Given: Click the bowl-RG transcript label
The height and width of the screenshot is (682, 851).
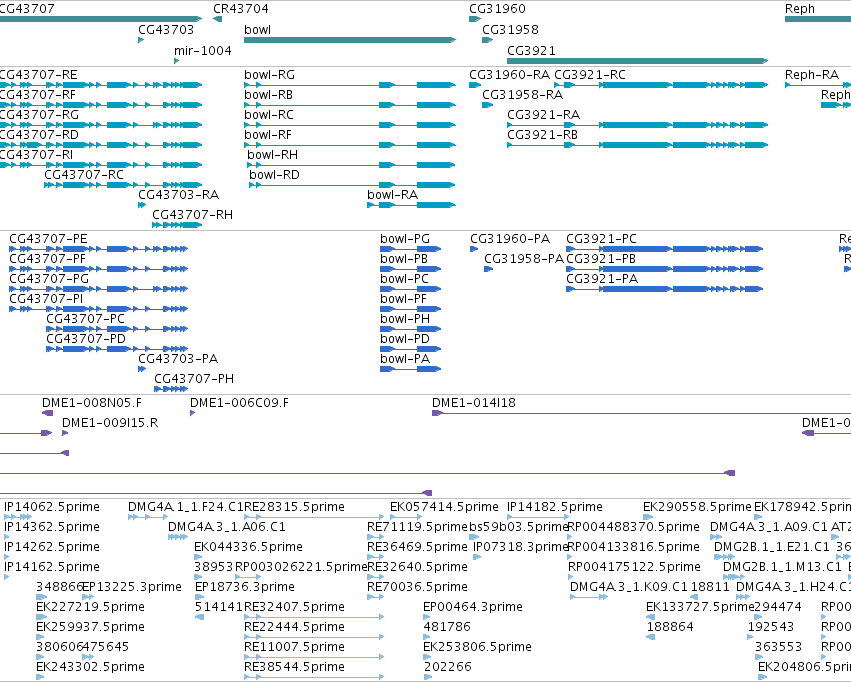Looking at the screenshot, I should [x=270, y=75].
